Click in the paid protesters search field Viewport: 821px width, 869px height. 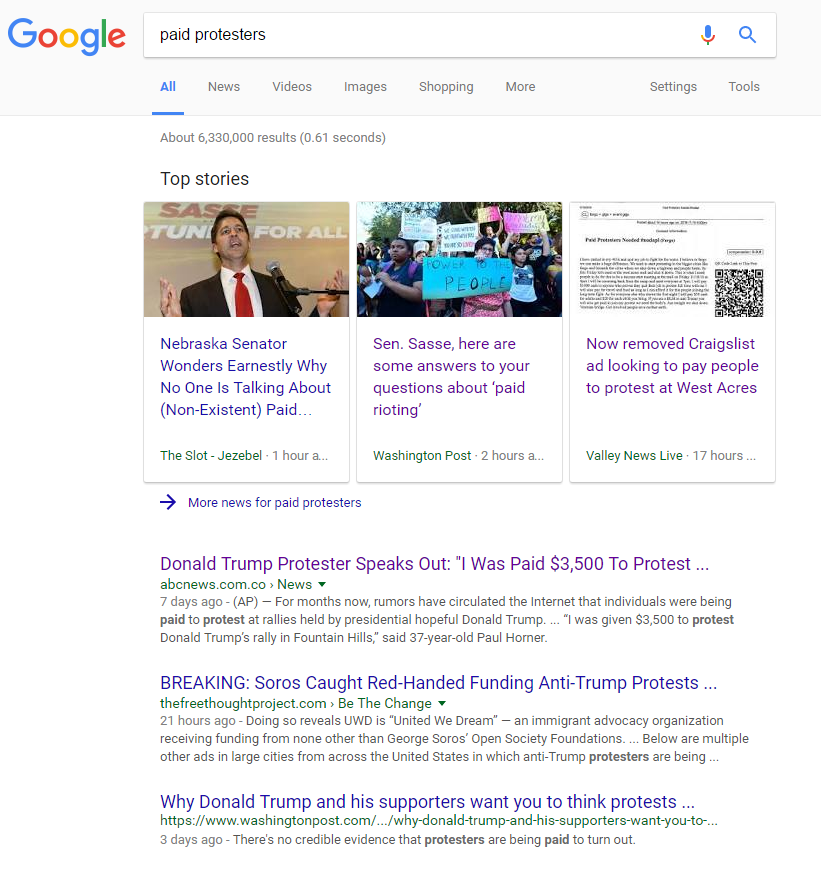[x=421, y=35]
